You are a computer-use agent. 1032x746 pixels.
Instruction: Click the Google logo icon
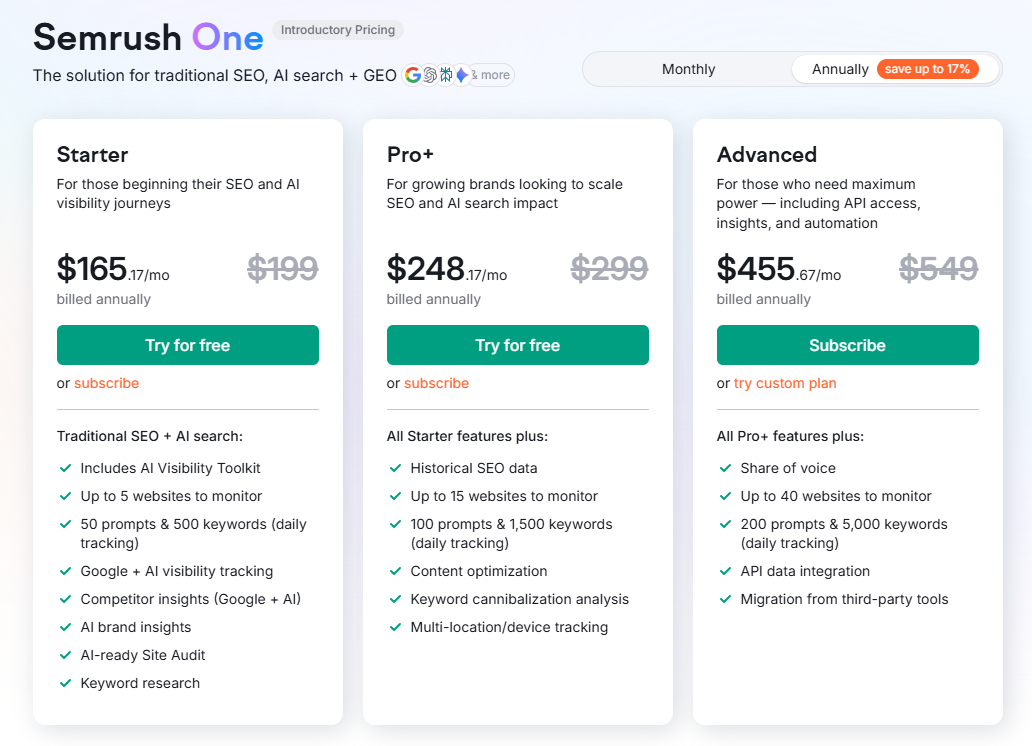click(413, 75)
